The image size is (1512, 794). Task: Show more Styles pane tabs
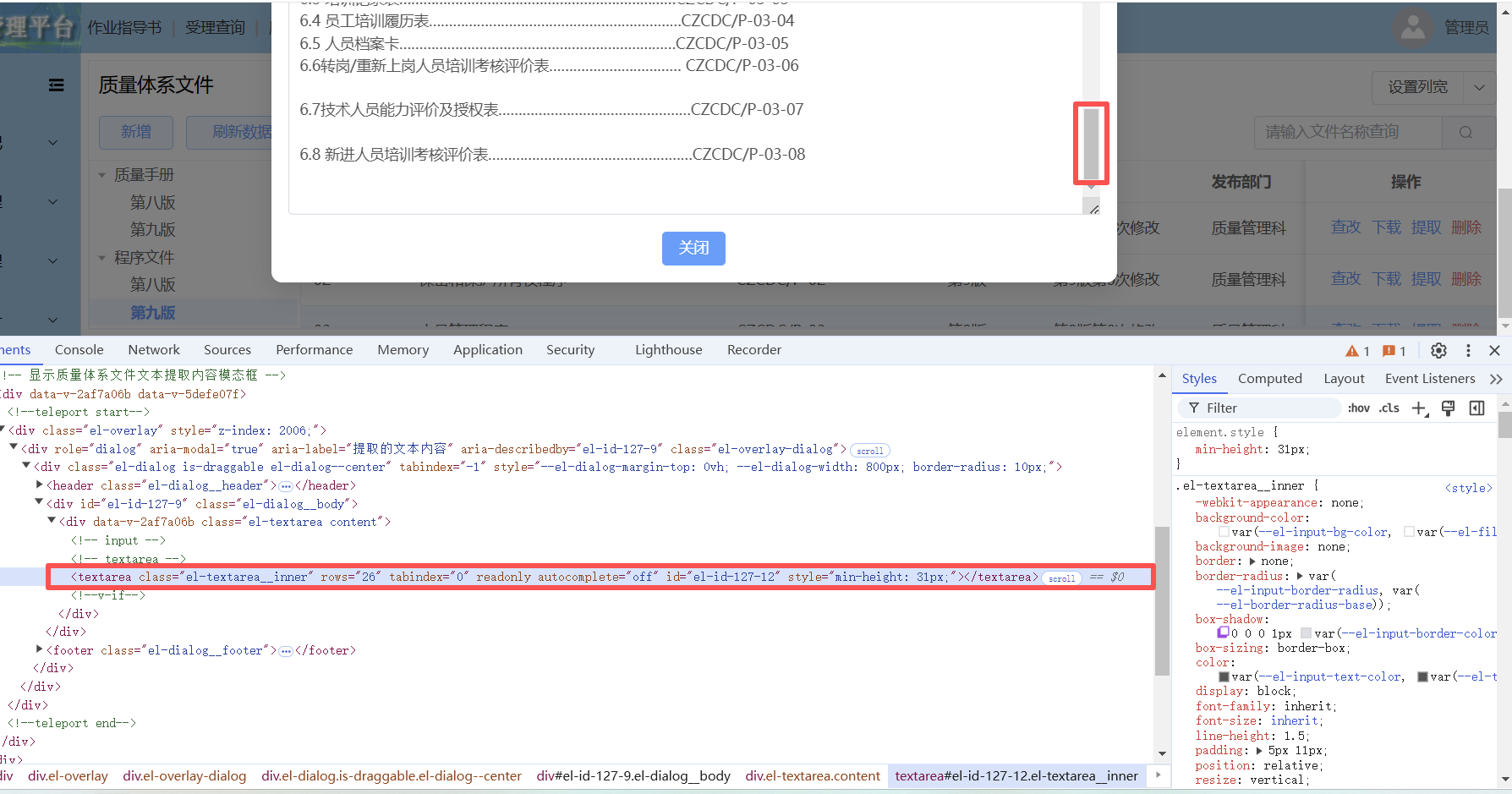point(1496,379)
